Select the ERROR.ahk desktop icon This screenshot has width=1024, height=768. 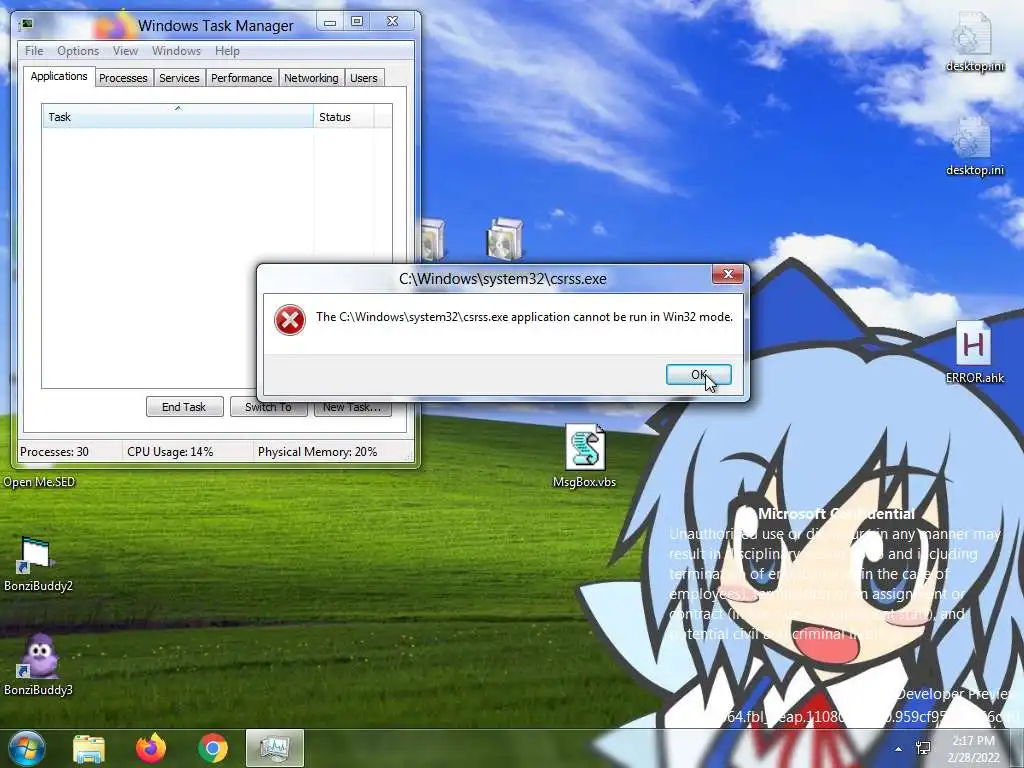(x=974, y=353)
